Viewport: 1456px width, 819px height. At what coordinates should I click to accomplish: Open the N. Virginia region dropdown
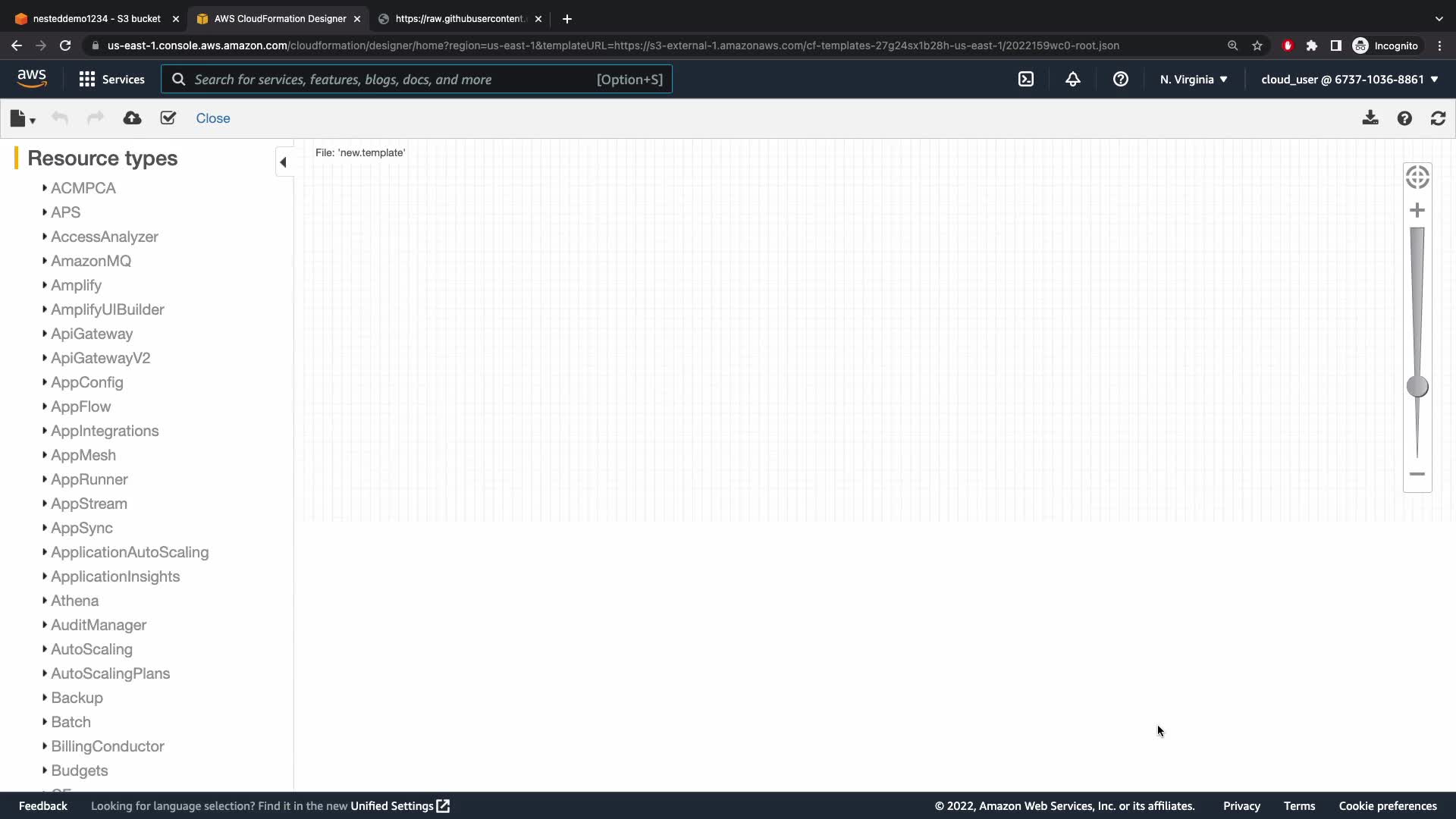click(1193, 79)
